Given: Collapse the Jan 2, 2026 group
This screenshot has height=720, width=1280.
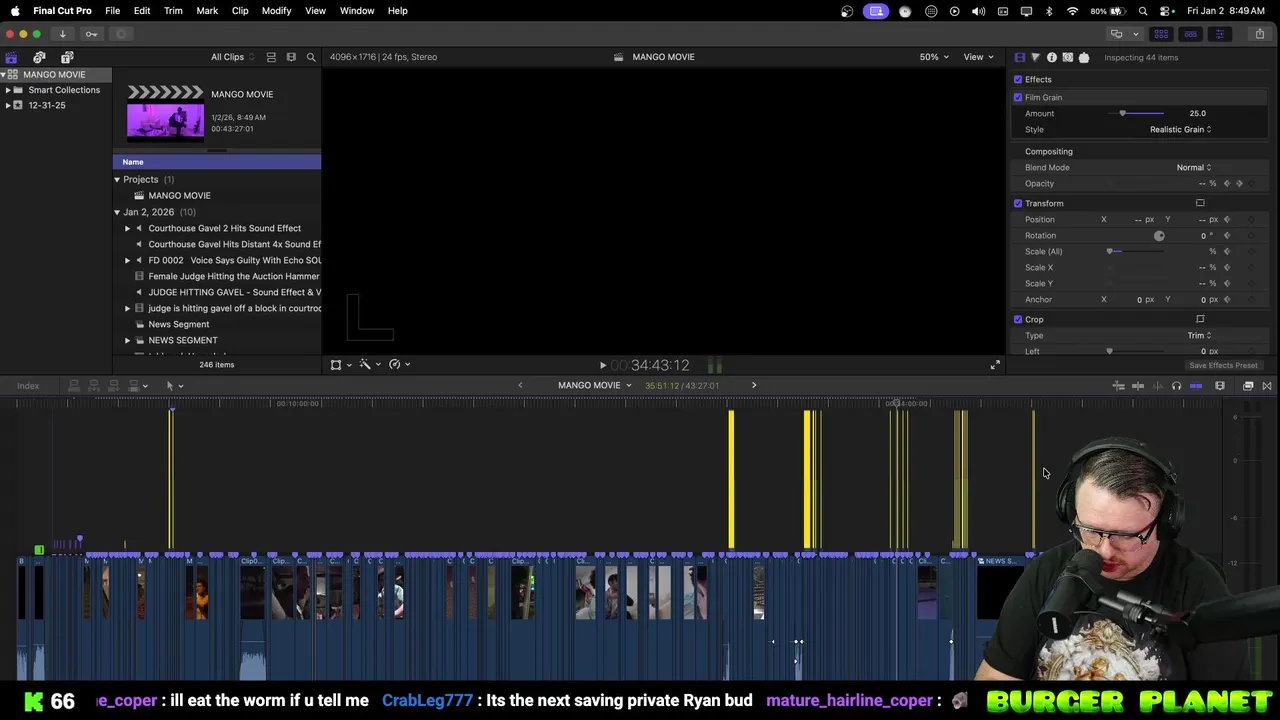Looking at the screenshot, I should [x=117, y=212].
